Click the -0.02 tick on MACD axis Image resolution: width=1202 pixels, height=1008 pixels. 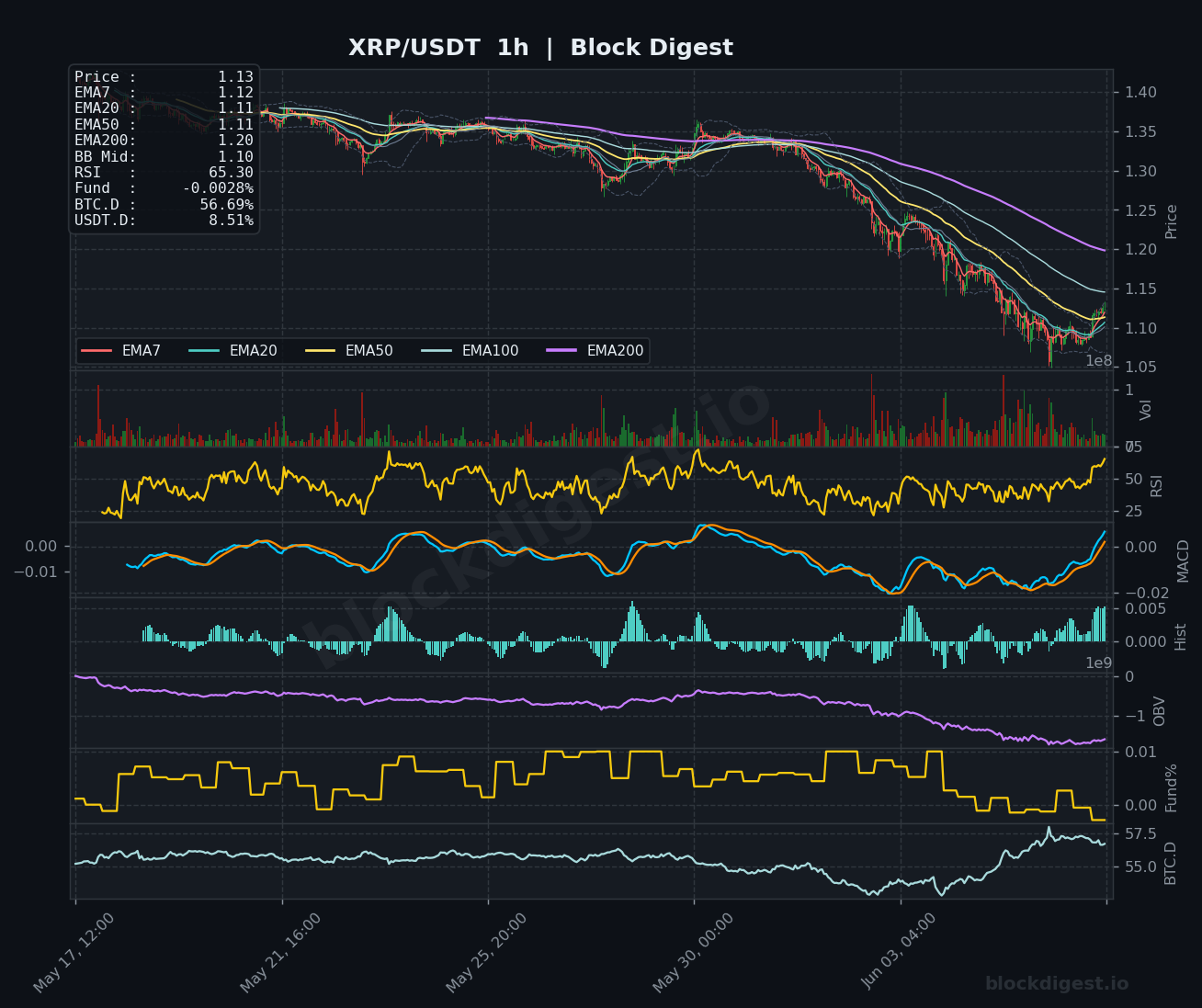tap(1147, 594)
